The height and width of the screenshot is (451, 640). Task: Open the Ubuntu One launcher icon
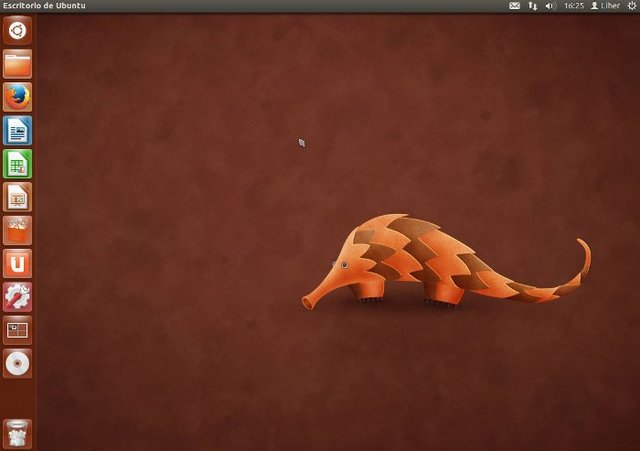point(17,264)
